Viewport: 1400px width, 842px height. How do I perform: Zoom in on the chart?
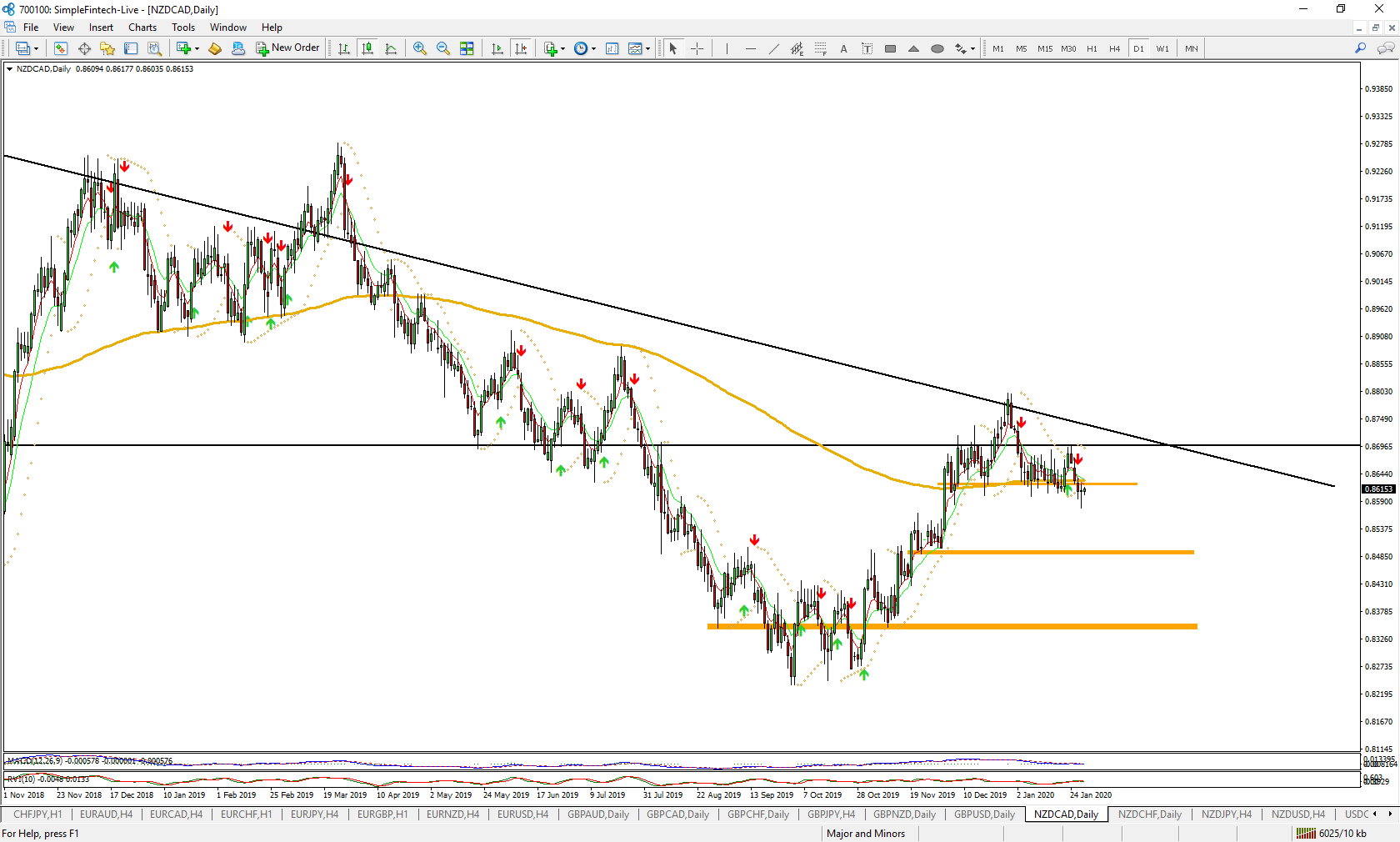pos(420,48)
